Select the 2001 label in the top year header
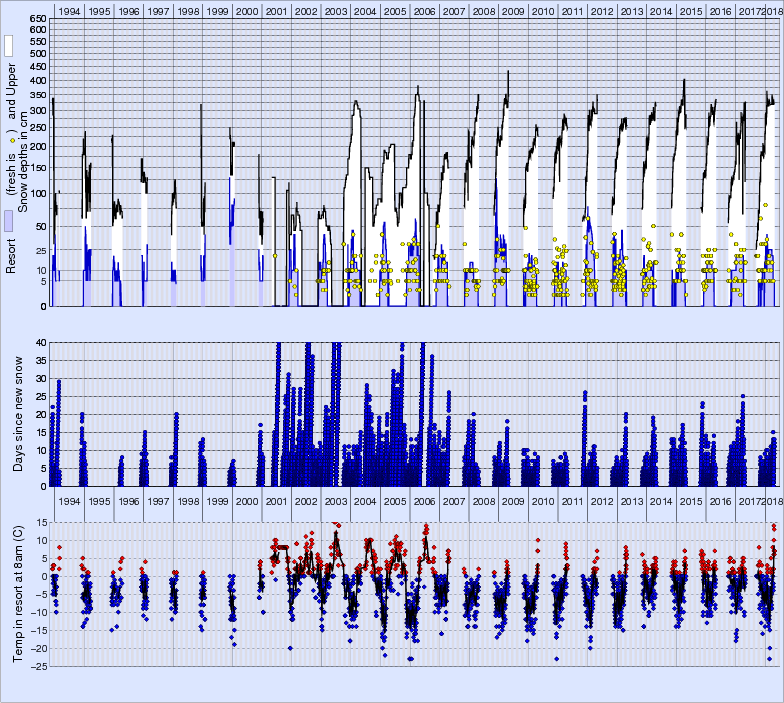 click(x=277, y=11)
